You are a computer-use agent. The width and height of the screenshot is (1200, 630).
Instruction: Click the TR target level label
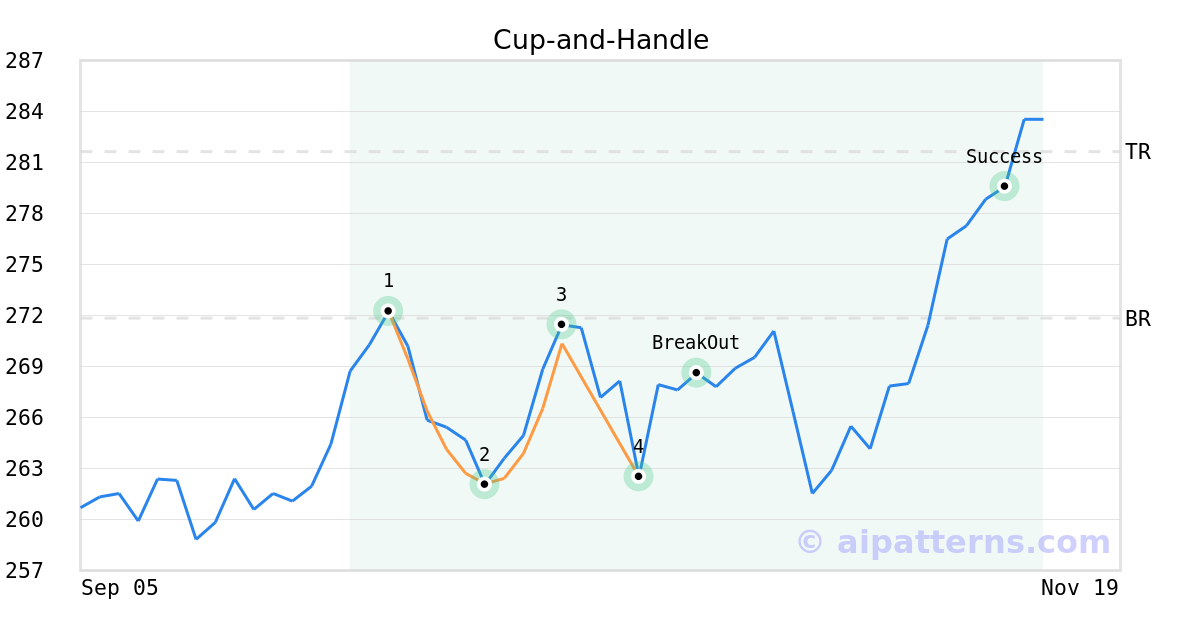click(x=1138, y=152)
